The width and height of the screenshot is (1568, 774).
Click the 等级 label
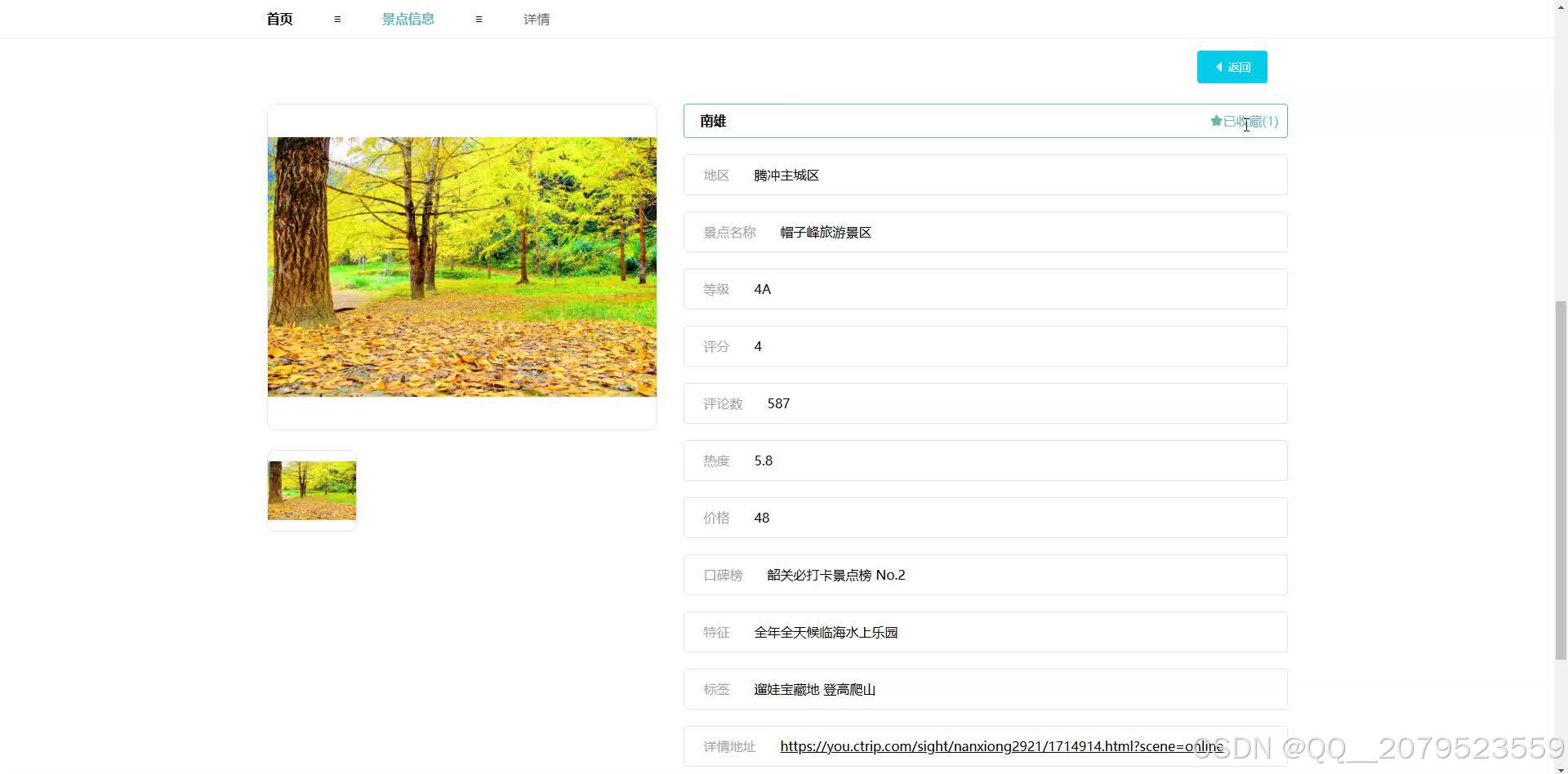716,289
